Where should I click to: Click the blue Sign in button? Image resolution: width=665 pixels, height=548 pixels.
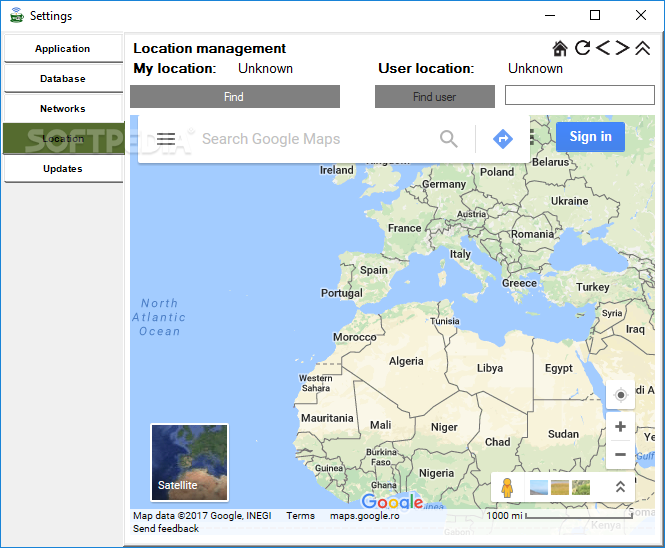tap(590, 137)
